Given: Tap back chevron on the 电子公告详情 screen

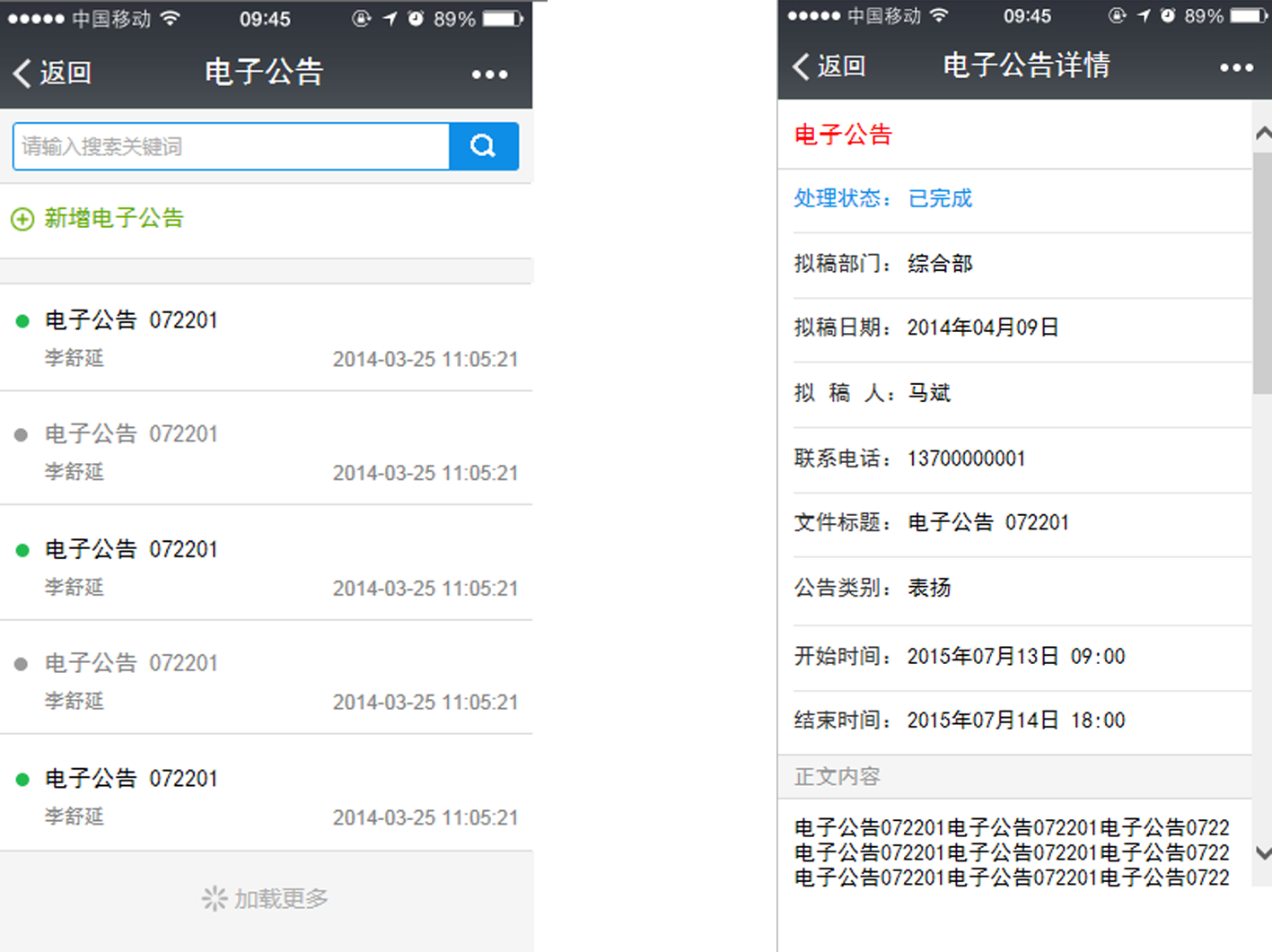Looking at the screenshot, I should pyautogui.click(x=802, y=66).
